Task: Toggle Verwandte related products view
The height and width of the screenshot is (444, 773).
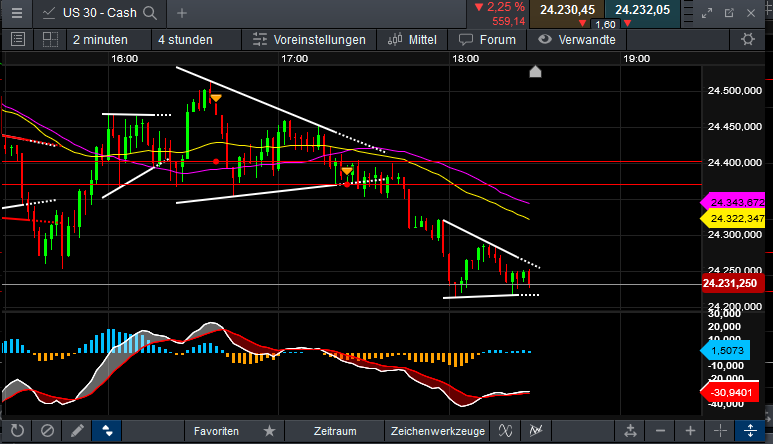Action: [x=577, y=40]
